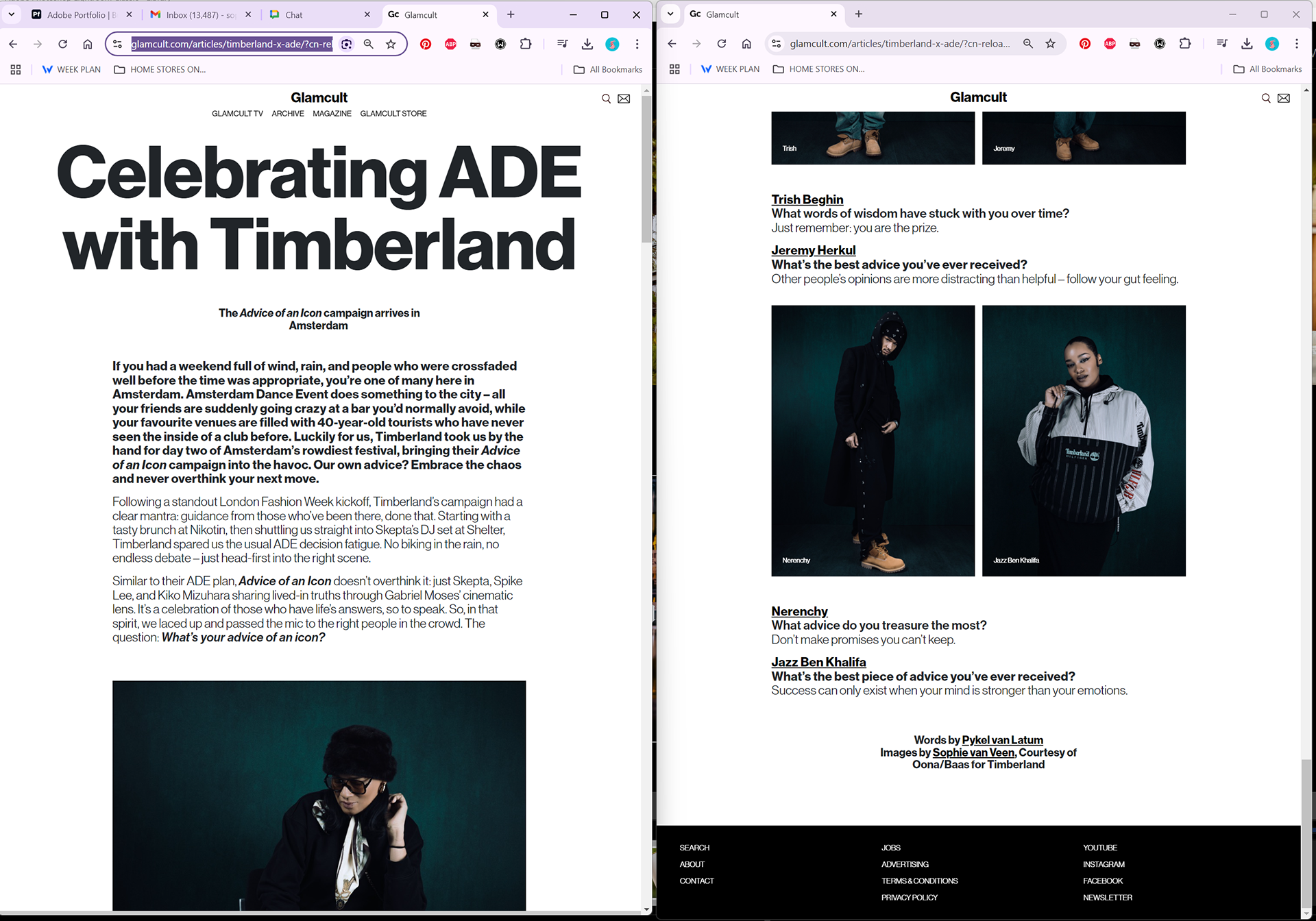Open MAGAZINE in Glamcult navigation

332,114
